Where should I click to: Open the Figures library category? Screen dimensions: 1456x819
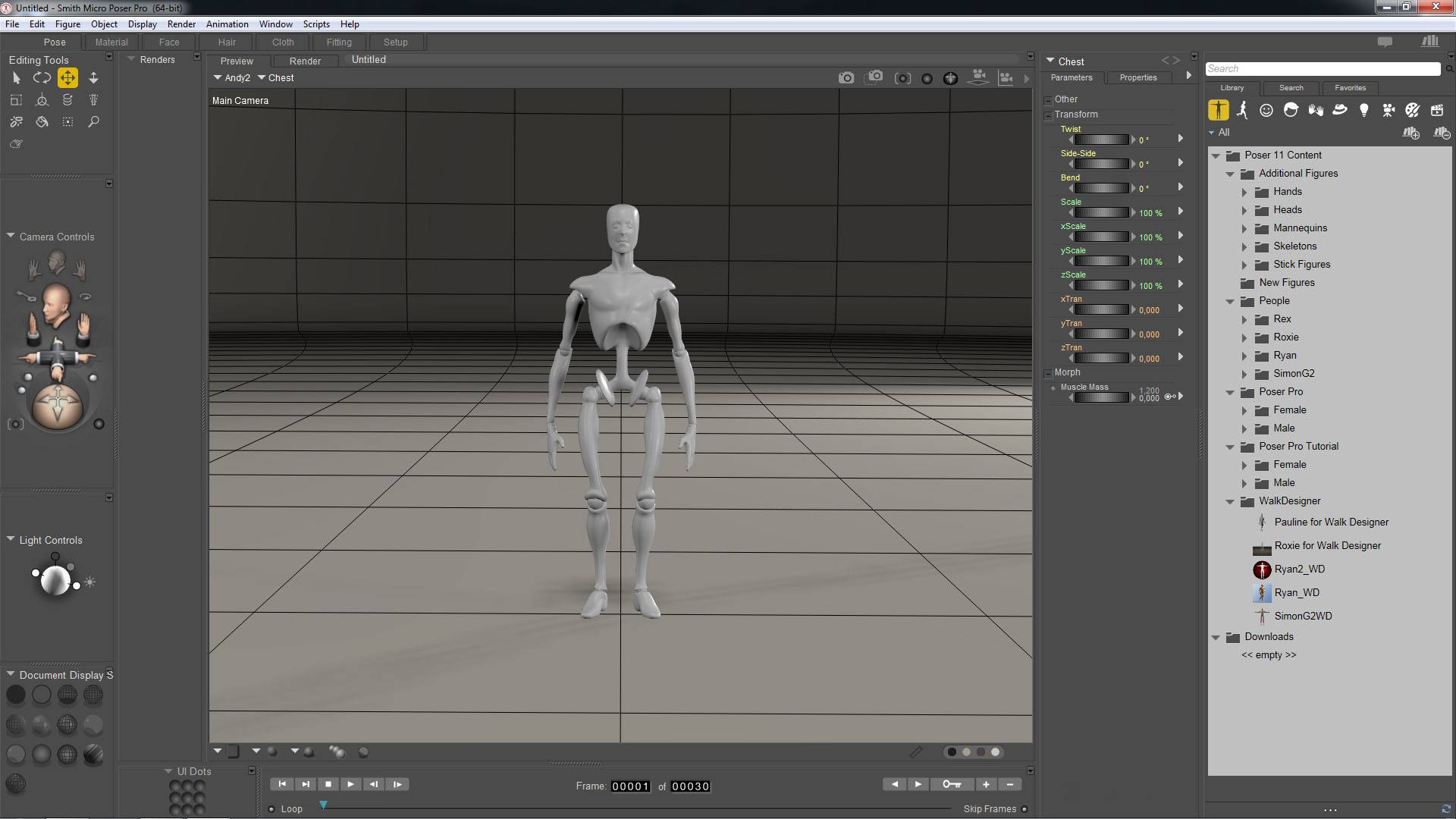[1218, 110]
